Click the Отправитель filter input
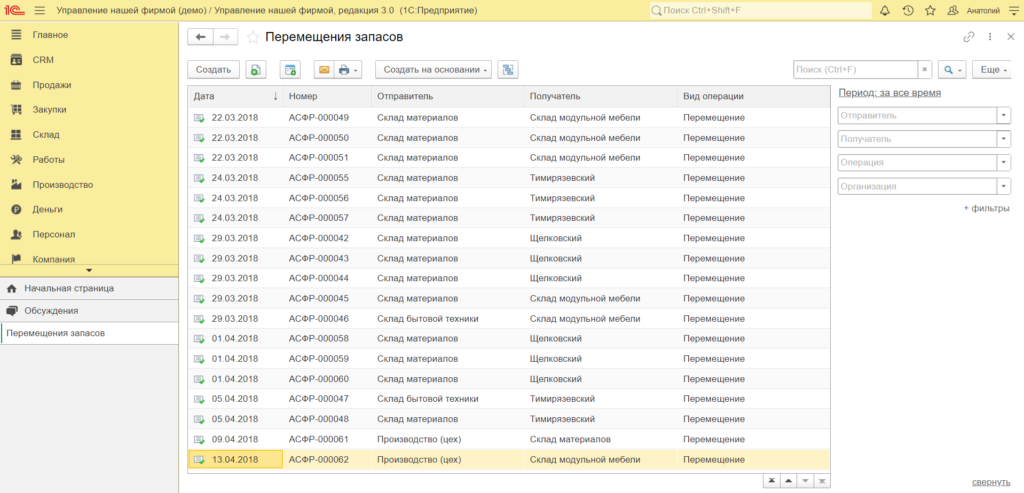Image resolution: width=1024 pixels, height=493 pixels. (x=917, y=116)
